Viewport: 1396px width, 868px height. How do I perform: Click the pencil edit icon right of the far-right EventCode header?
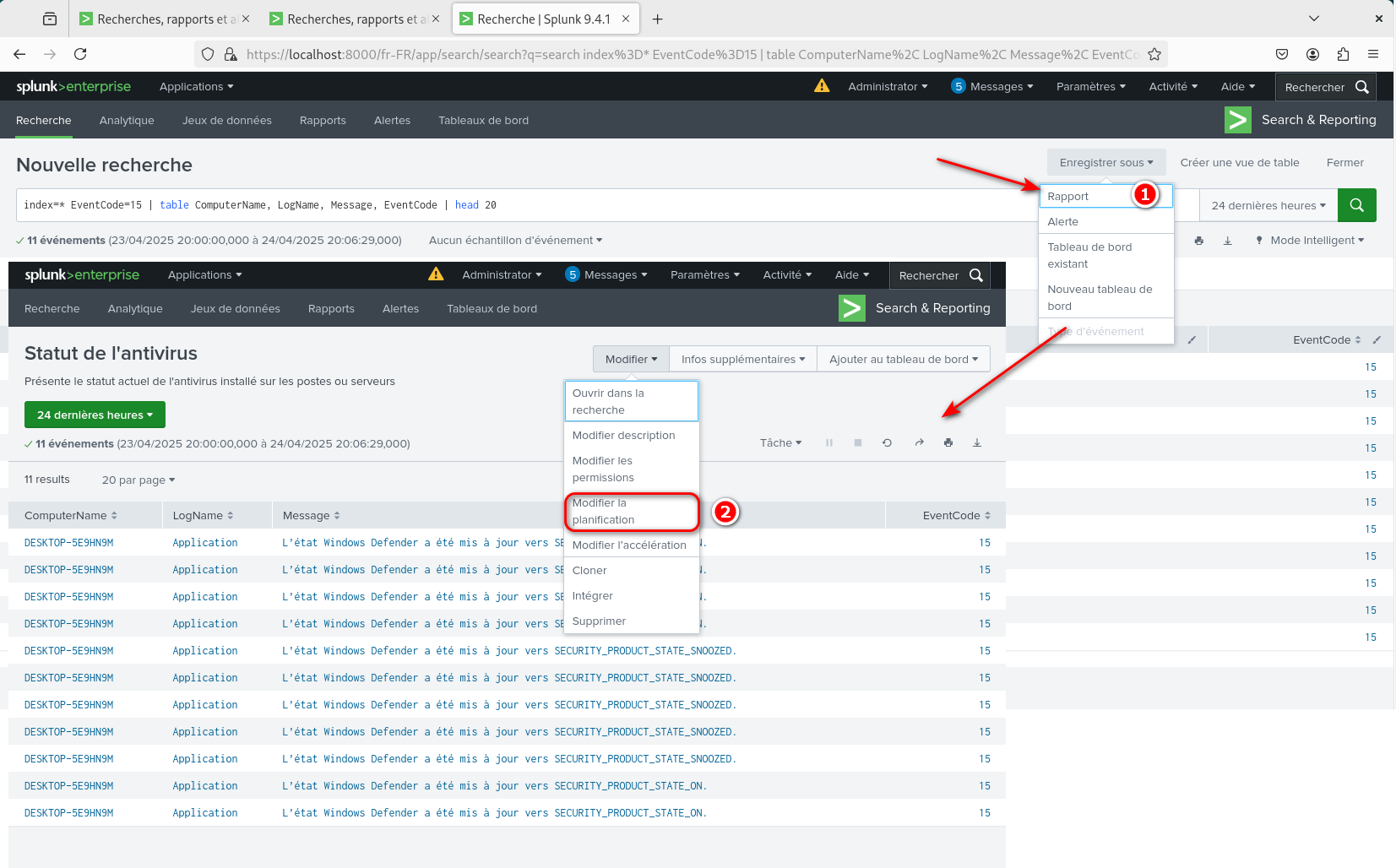(x=1377, y=339)
